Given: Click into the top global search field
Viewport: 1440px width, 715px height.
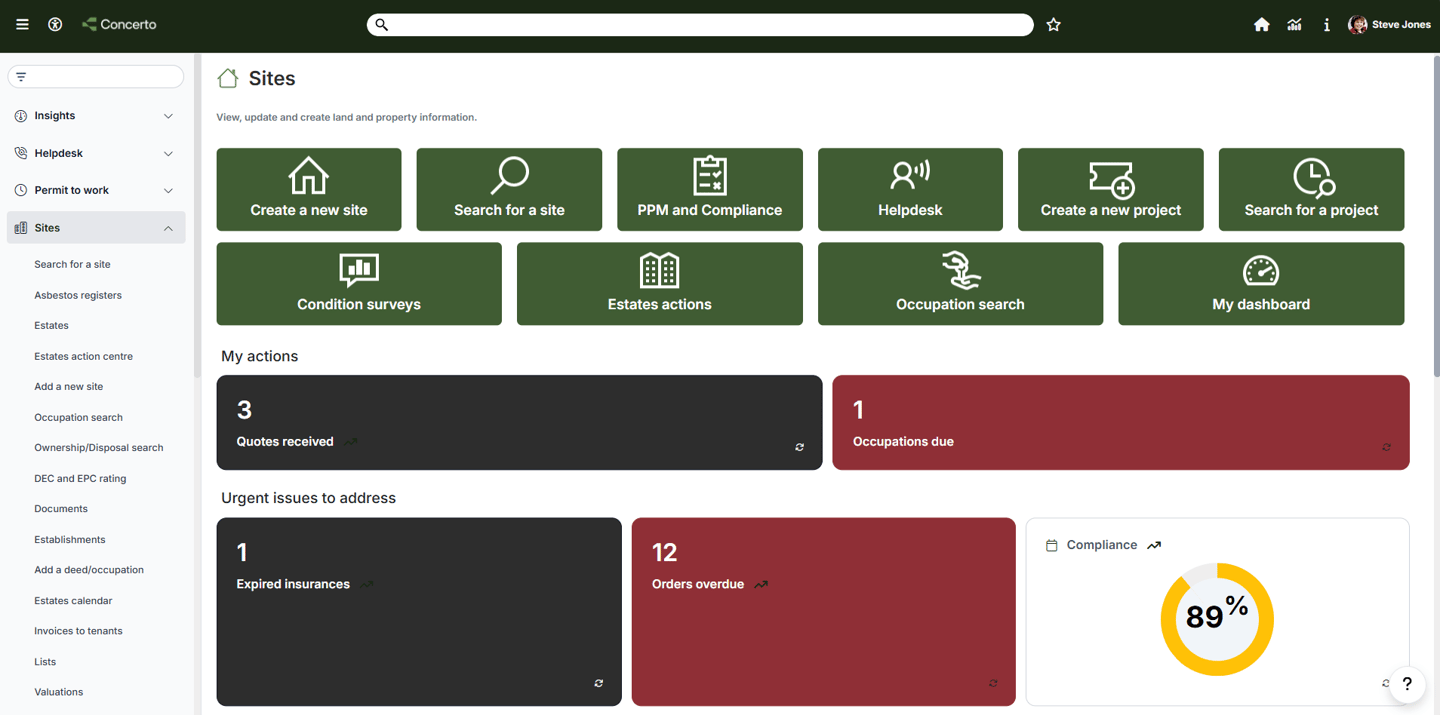Looking at the screenshot, I should pos(700,24).
